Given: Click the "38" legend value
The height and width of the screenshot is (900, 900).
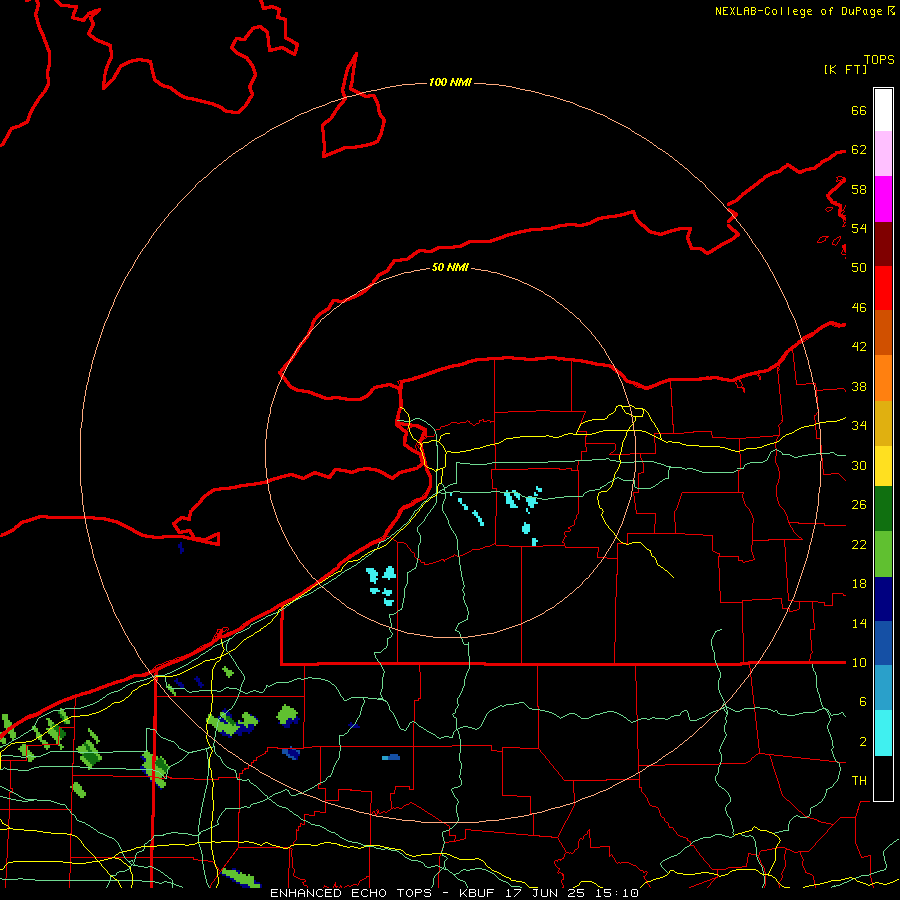Looking at the screenshot, I should 859,387.
